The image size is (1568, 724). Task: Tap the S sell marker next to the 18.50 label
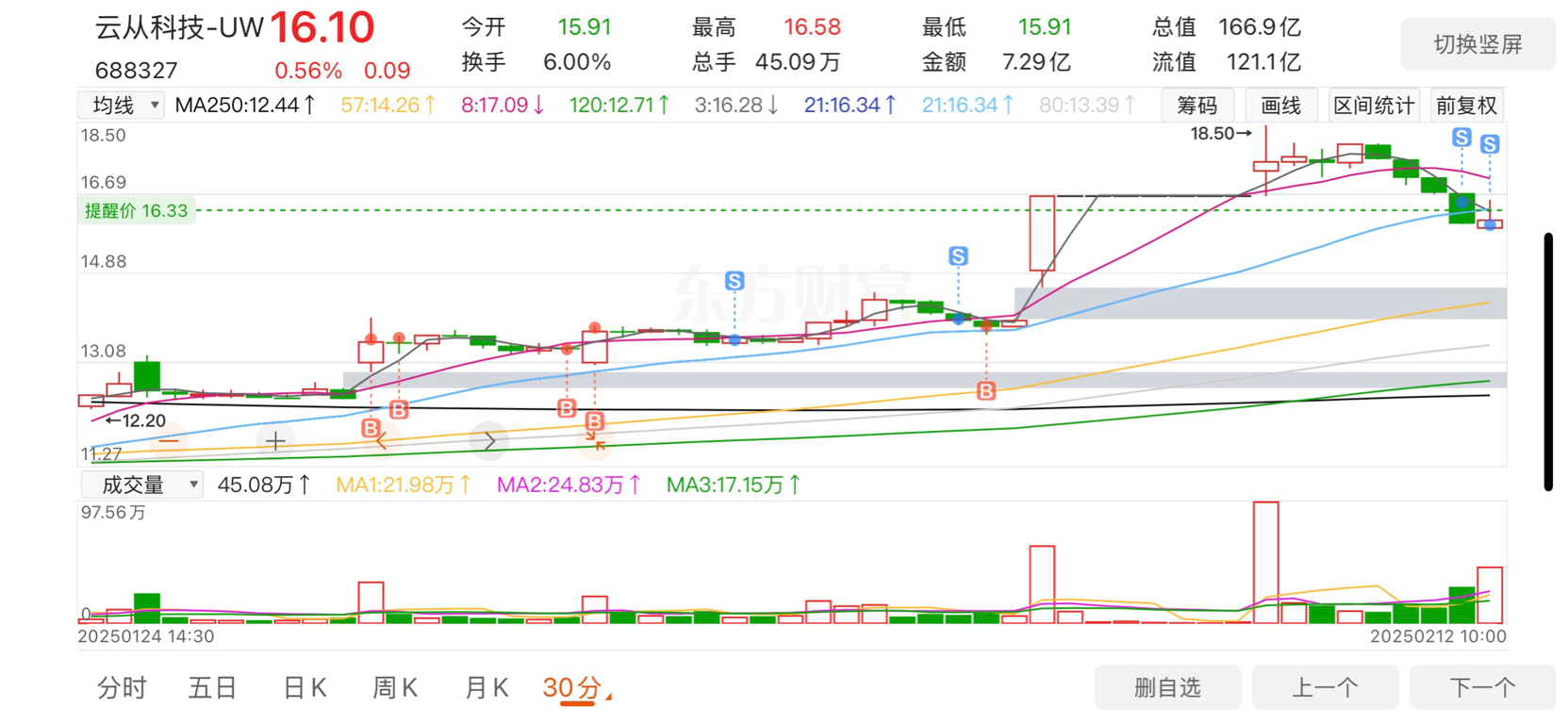(1461, 138)
